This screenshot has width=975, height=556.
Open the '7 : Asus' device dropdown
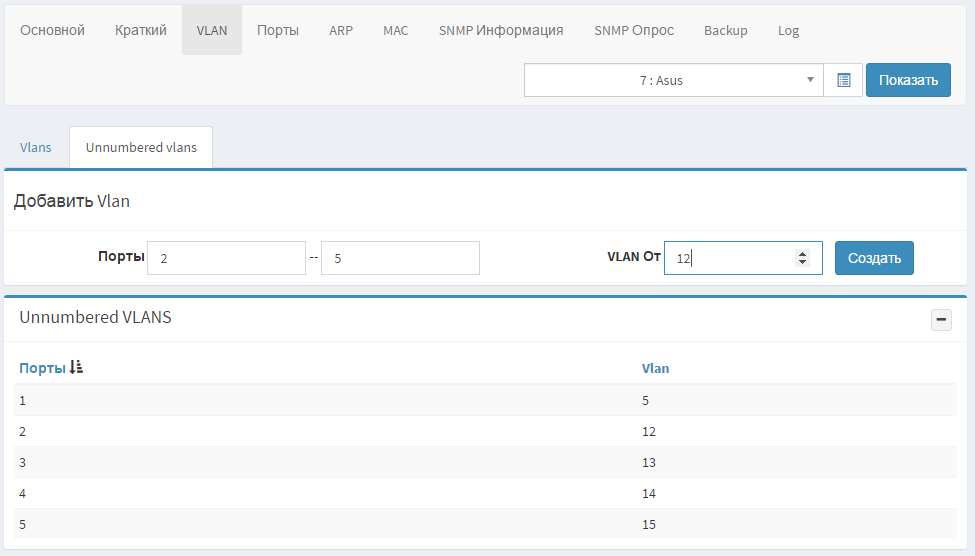[x=673, y=80]
